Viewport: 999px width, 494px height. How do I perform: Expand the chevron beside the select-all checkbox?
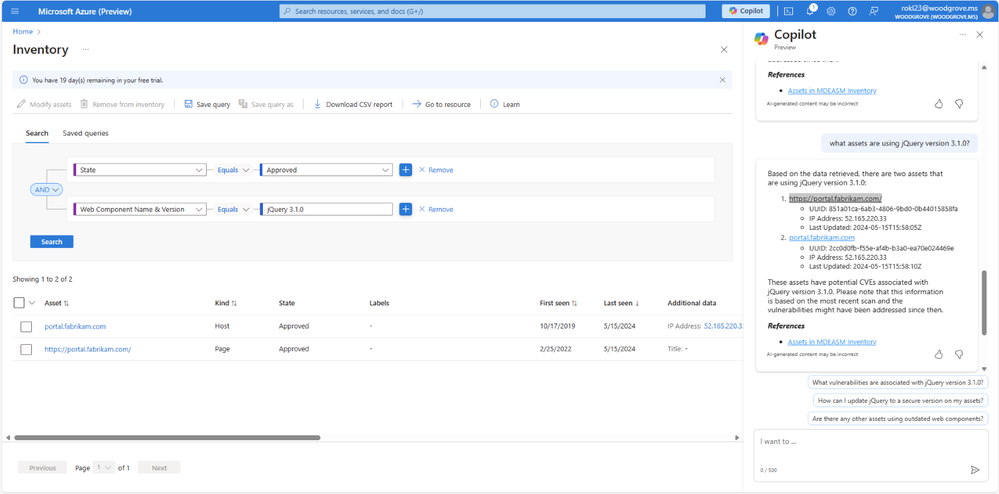[x=32, y=303]
